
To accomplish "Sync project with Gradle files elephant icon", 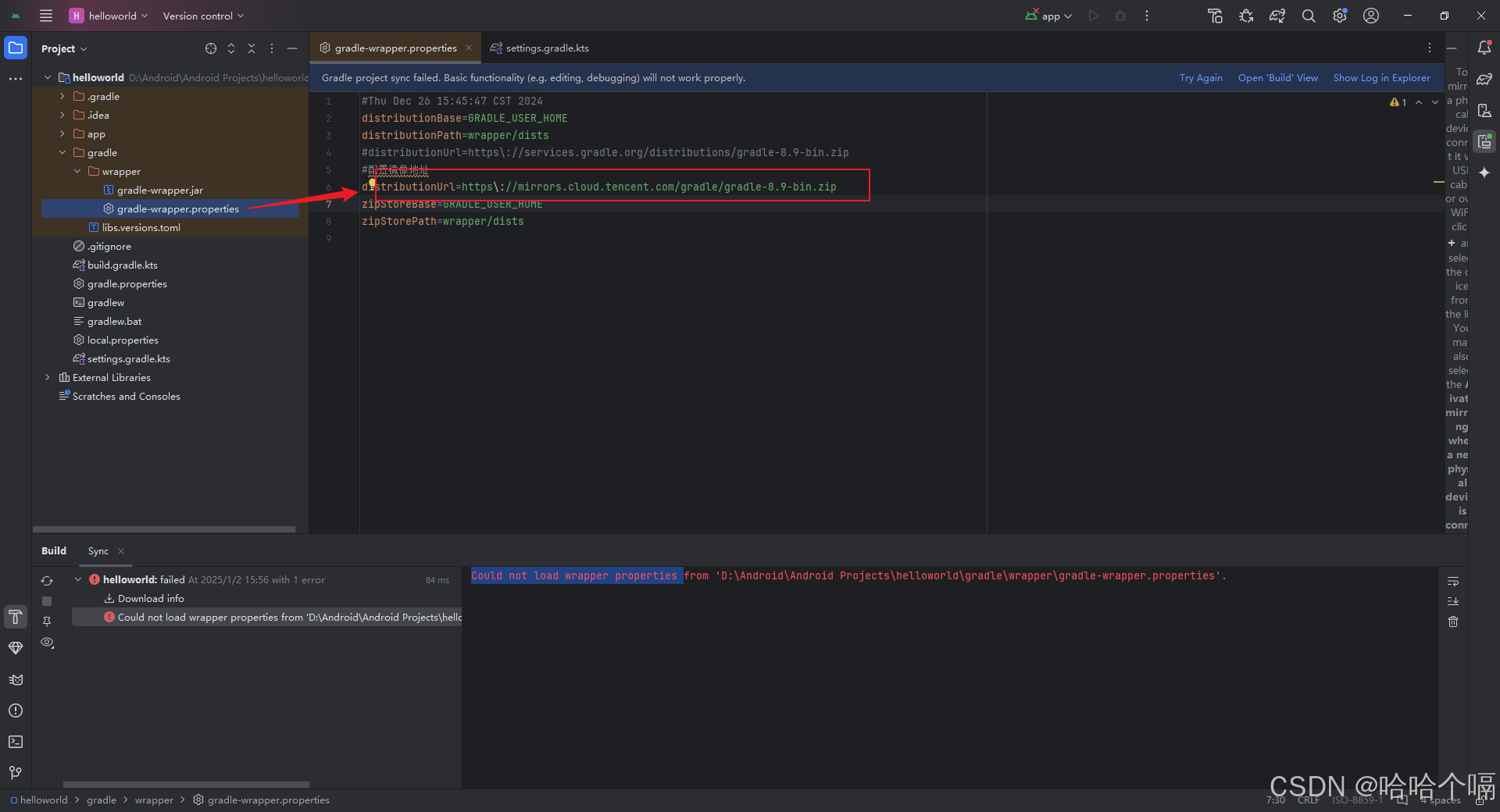I will tap(1277, 16).
